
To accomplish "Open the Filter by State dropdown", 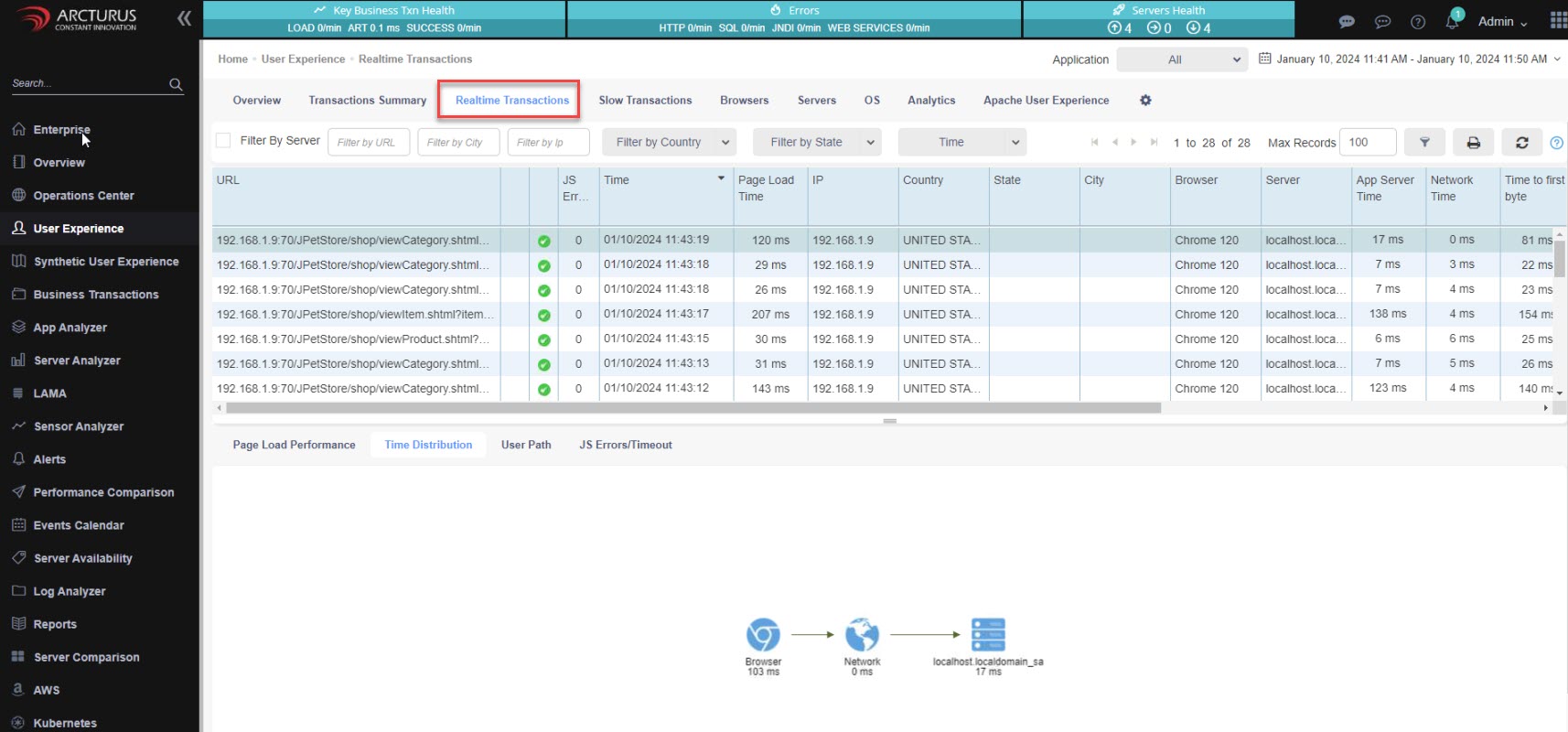I will (x=817, y=142).
